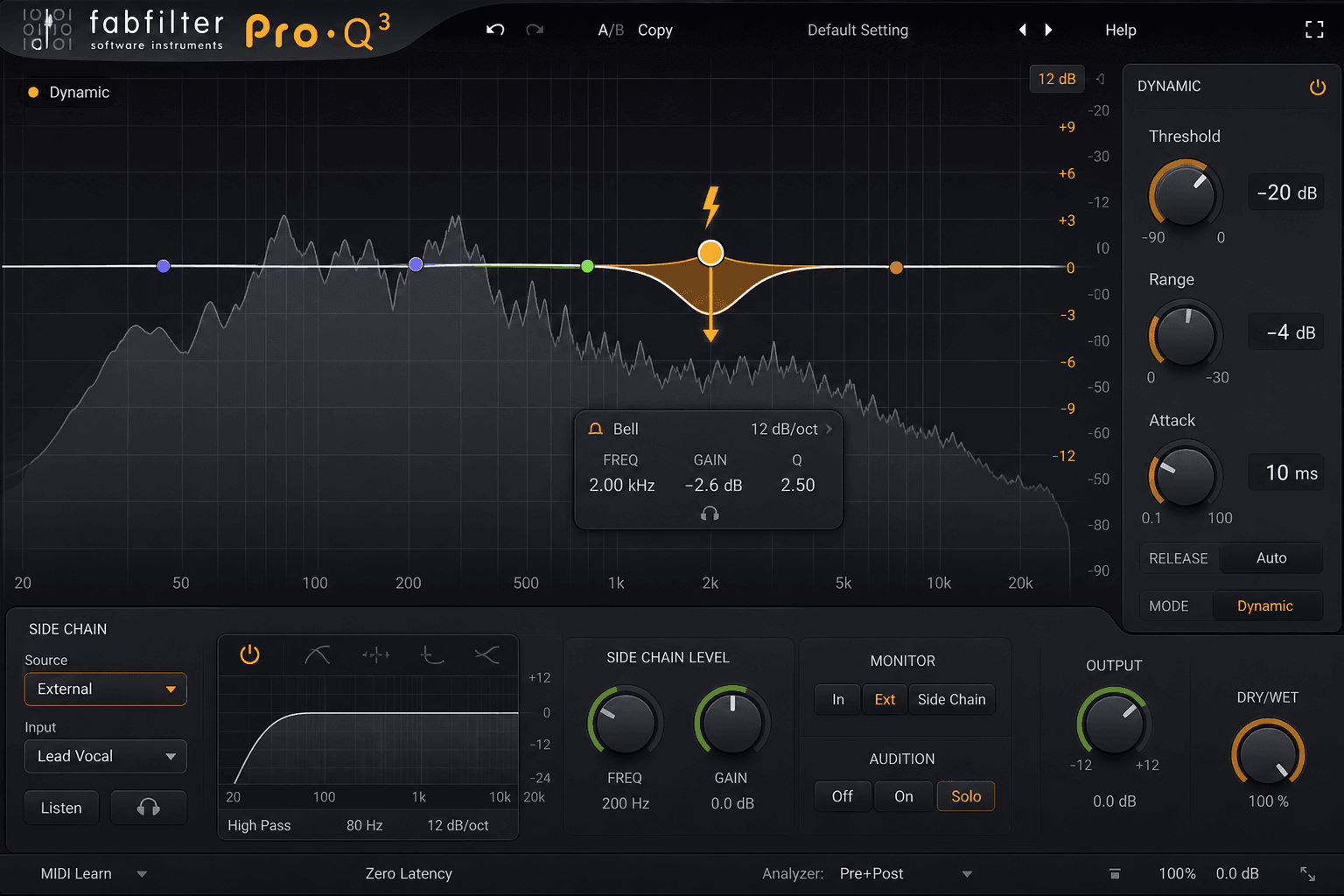Viewport: 1344px width, 896px height.
Task: Select the purple EQ band node near 200 Hz
Action: [x=416, y=264]
